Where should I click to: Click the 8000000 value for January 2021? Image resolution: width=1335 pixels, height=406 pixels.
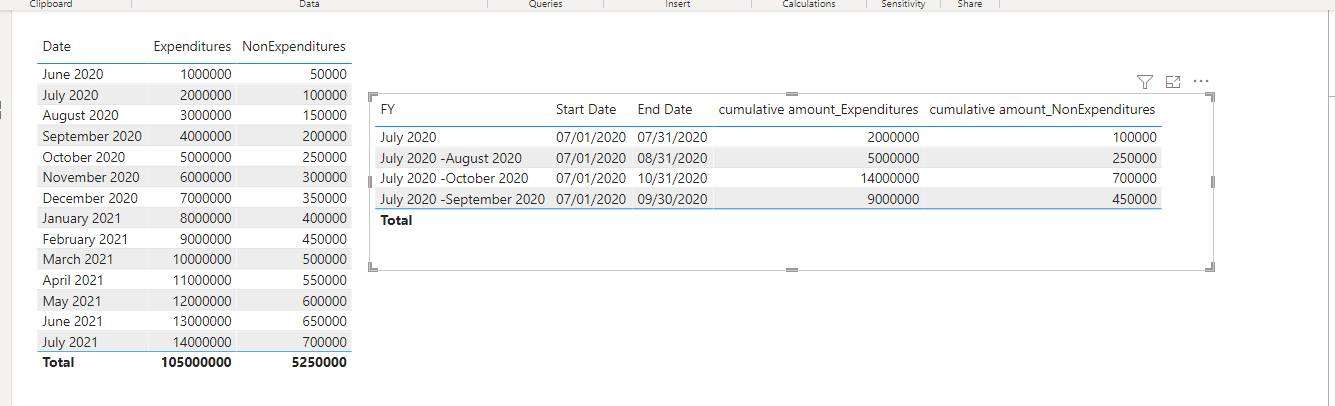206,218
